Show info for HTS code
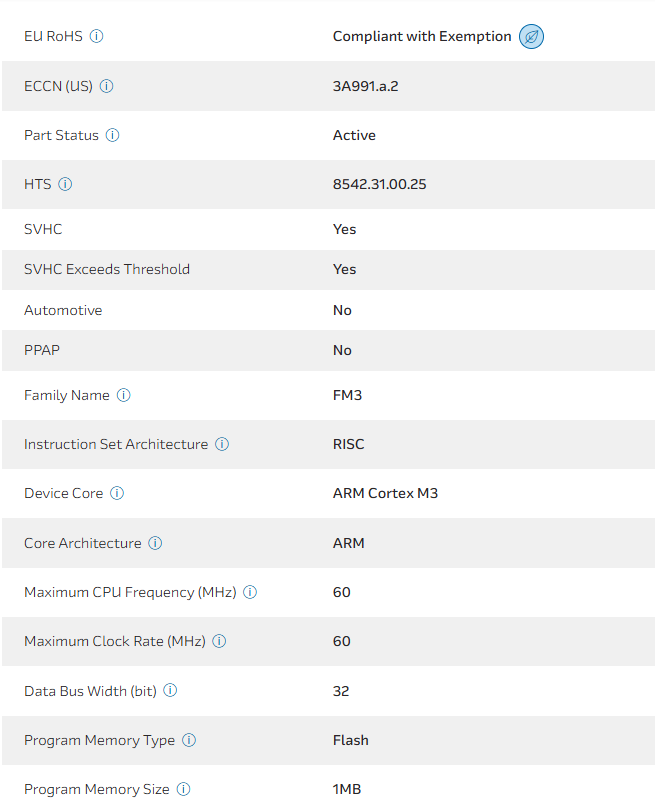655x810 pixels. pyautogui.click(x=66, y=184)
